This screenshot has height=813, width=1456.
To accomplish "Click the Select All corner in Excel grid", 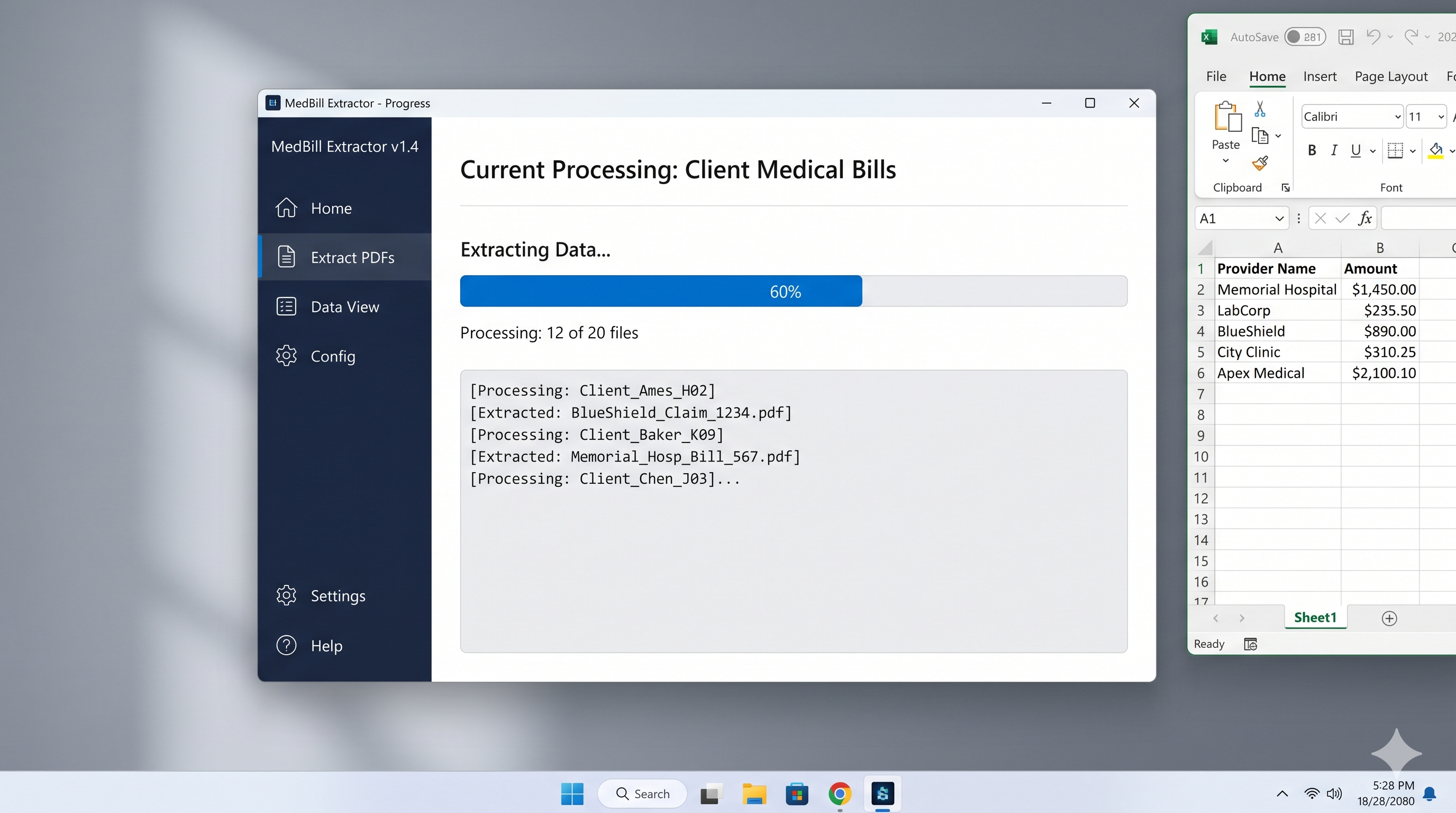I will [1205, 248].
